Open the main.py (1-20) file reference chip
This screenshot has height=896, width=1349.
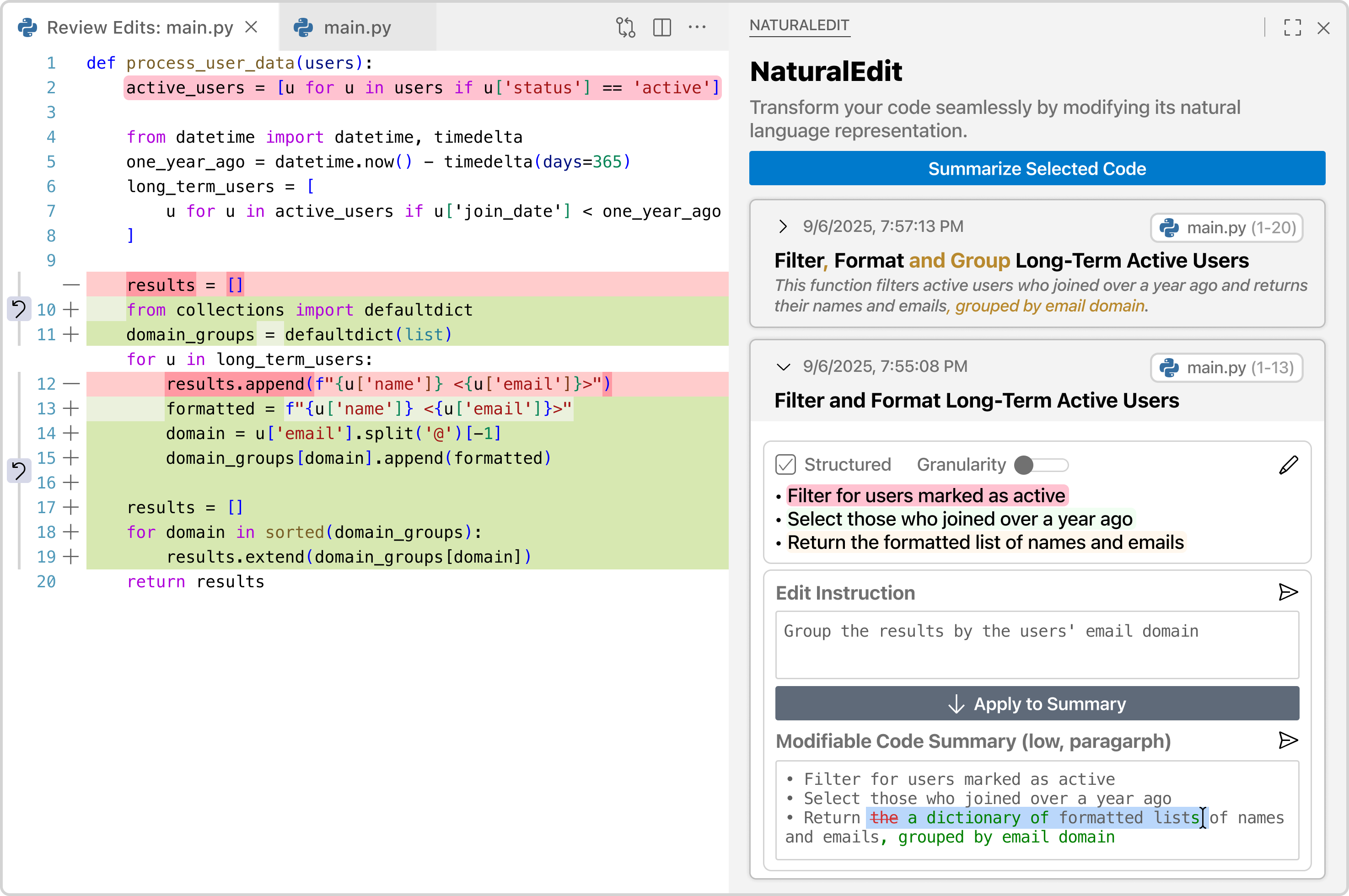pos(1226,227)
